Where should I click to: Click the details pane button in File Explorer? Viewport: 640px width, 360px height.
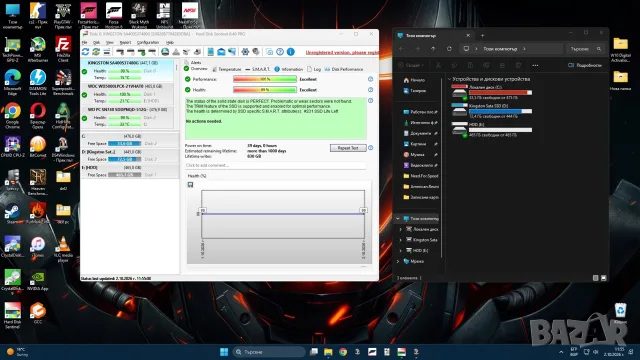pos(584,65)
